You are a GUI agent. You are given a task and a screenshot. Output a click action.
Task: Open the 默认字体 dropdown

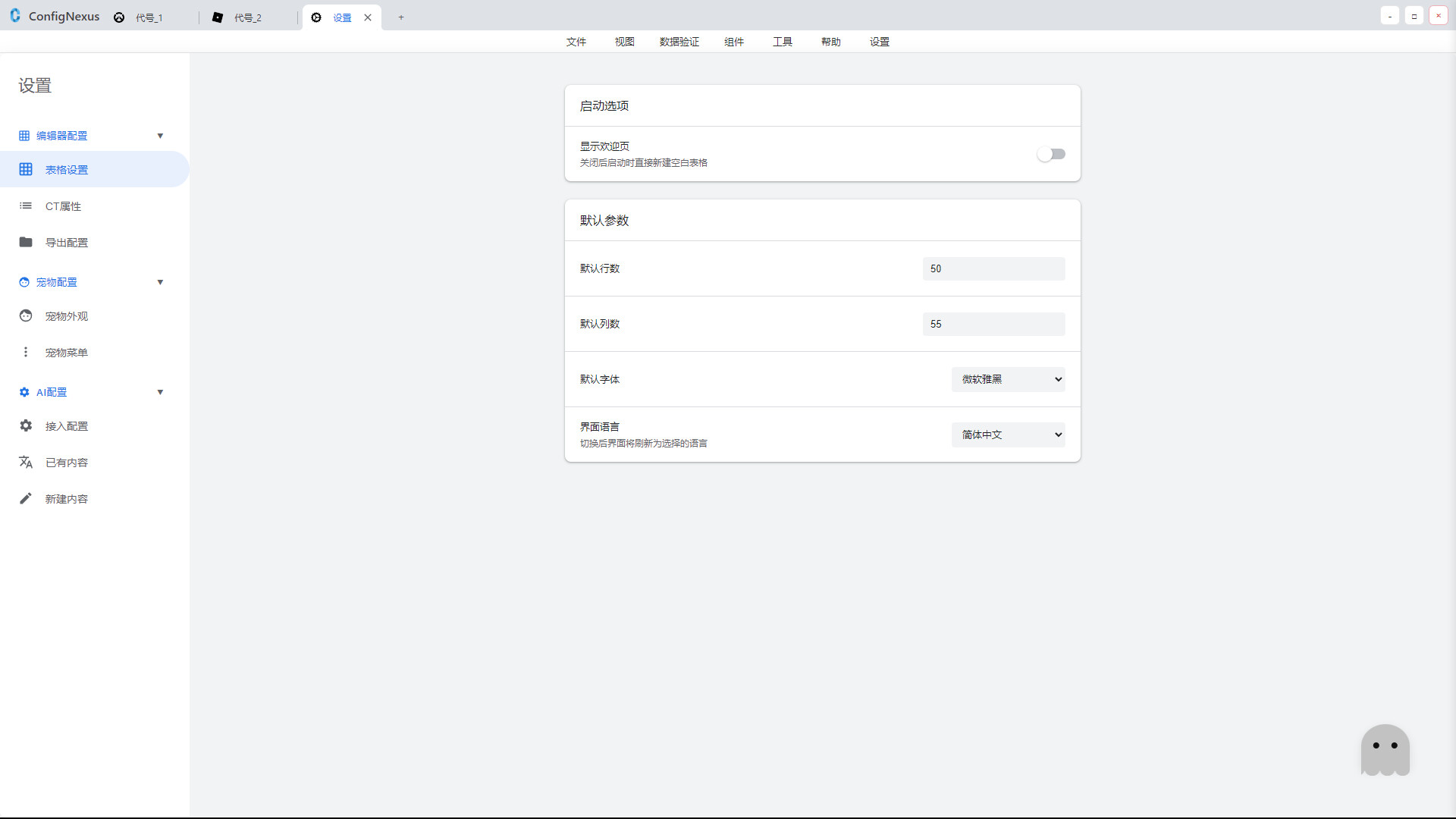1008,379
